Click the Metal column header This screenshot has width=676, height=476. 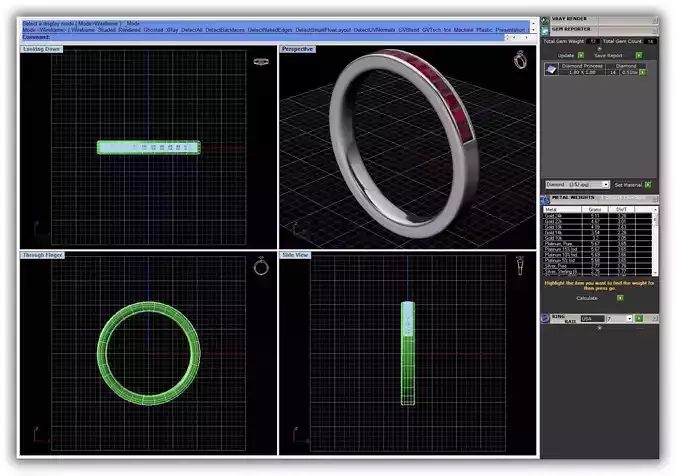coord(562,210)
